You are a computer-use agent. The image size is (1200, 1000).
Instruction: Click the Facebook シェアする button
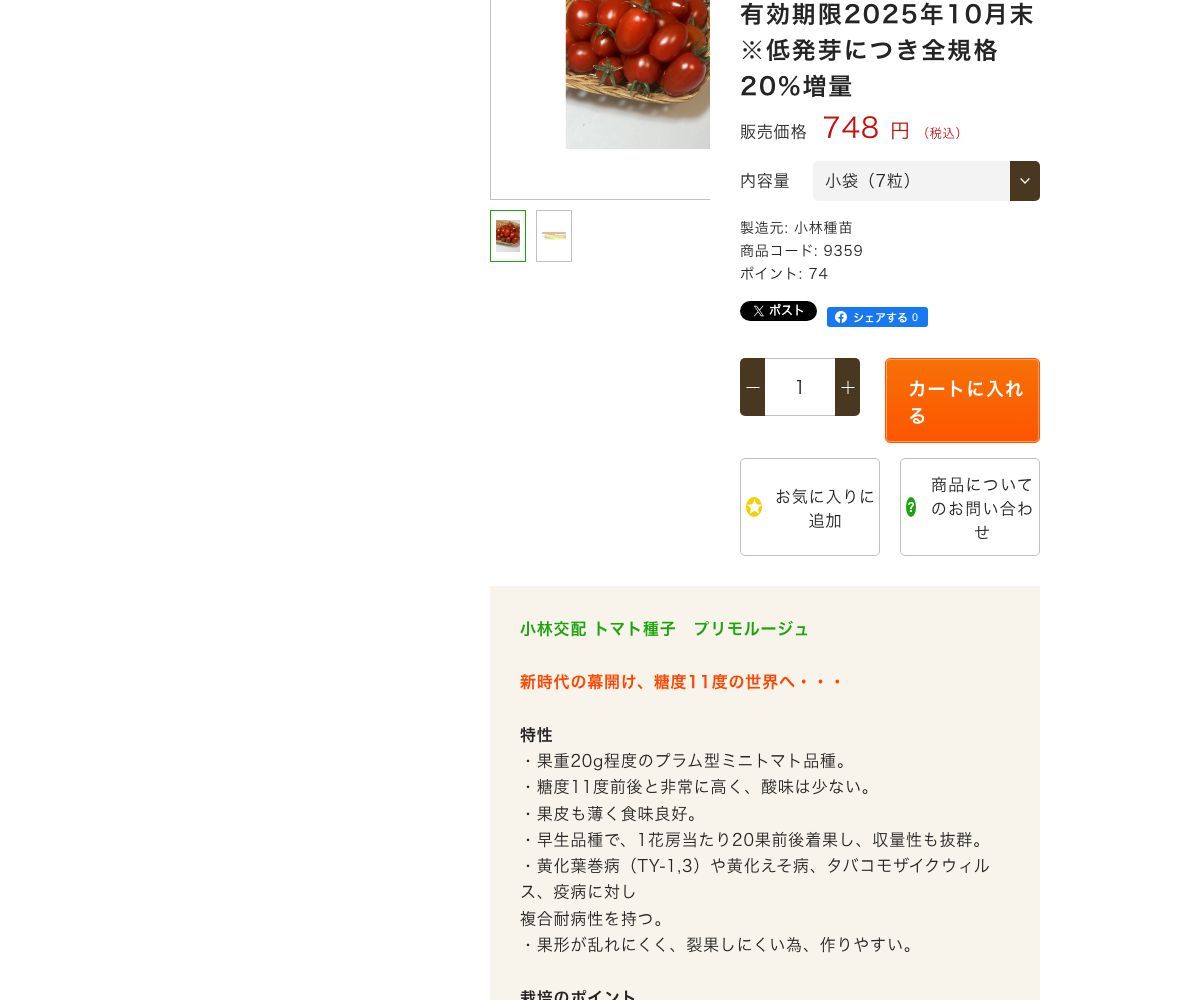point(877,317)
